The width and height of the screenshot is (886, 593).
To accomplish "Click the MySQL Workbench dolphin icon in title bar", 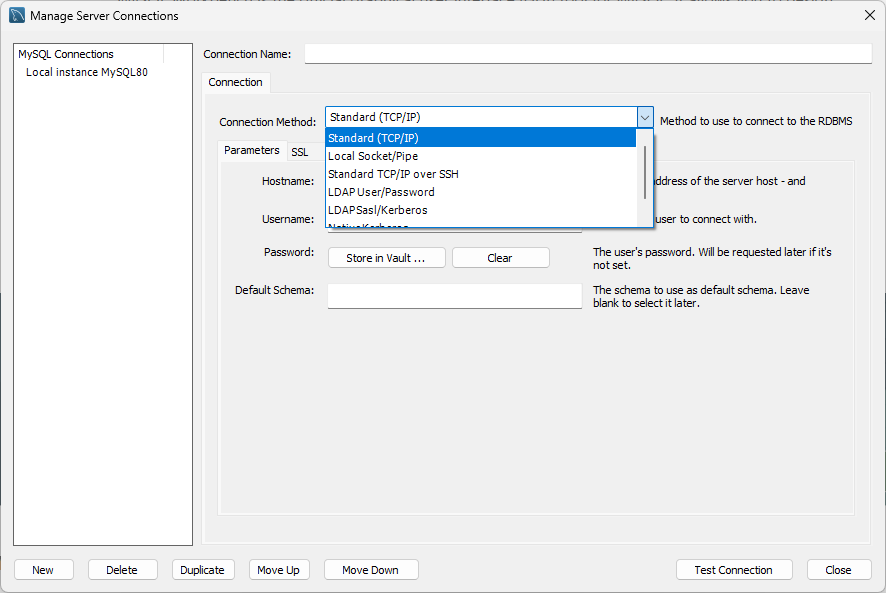I will [17, 15].
